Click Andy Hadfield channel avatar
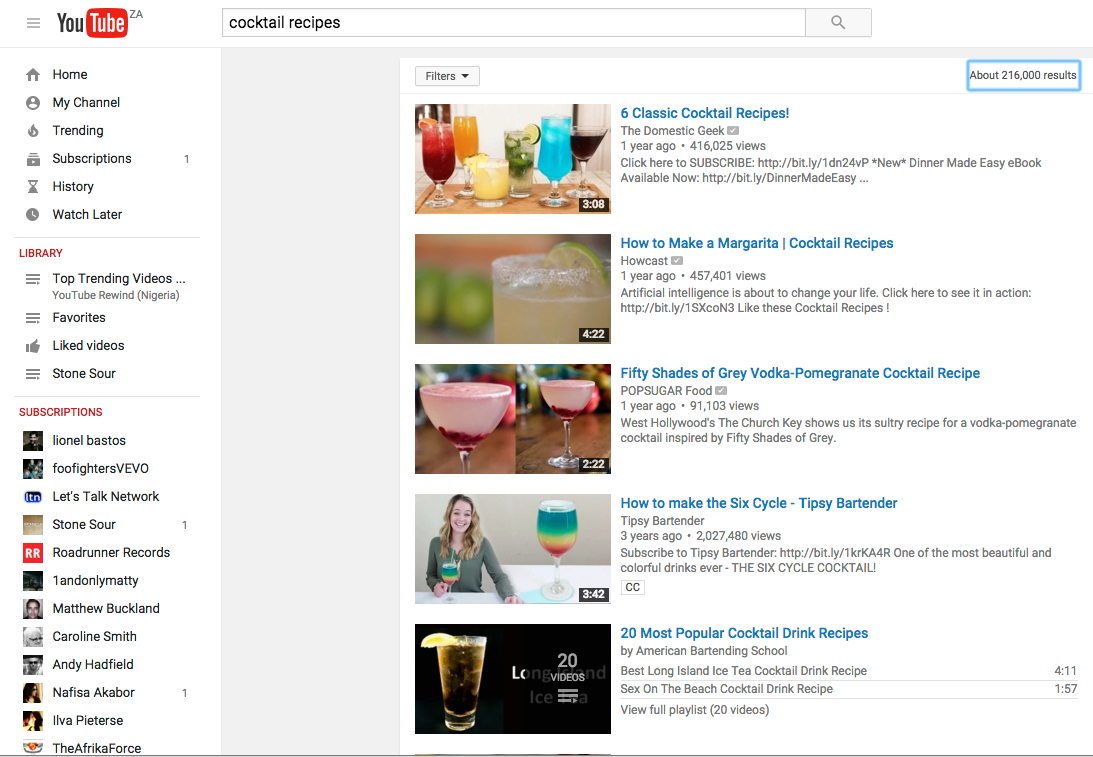 pyautogui.click(x=33, y=665)
